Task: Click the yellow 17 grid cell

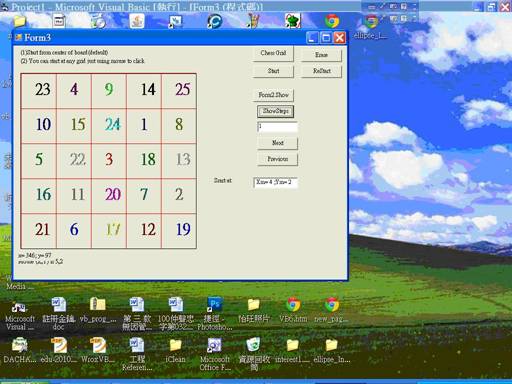Action: click(x=109, y=231)
